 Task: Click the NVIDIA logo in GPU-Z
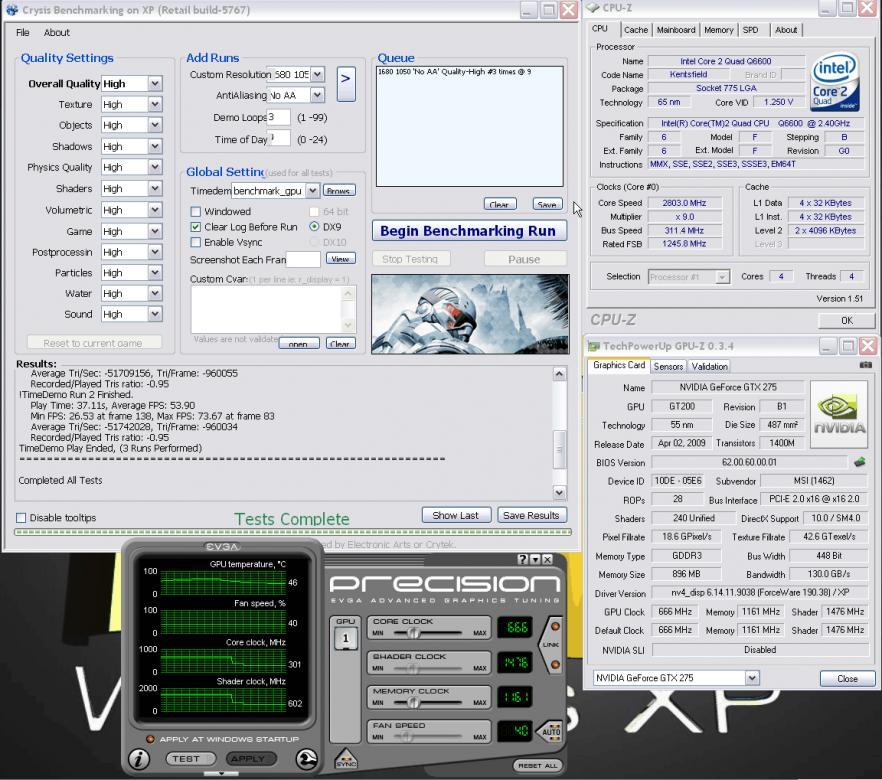coord(838,414)
